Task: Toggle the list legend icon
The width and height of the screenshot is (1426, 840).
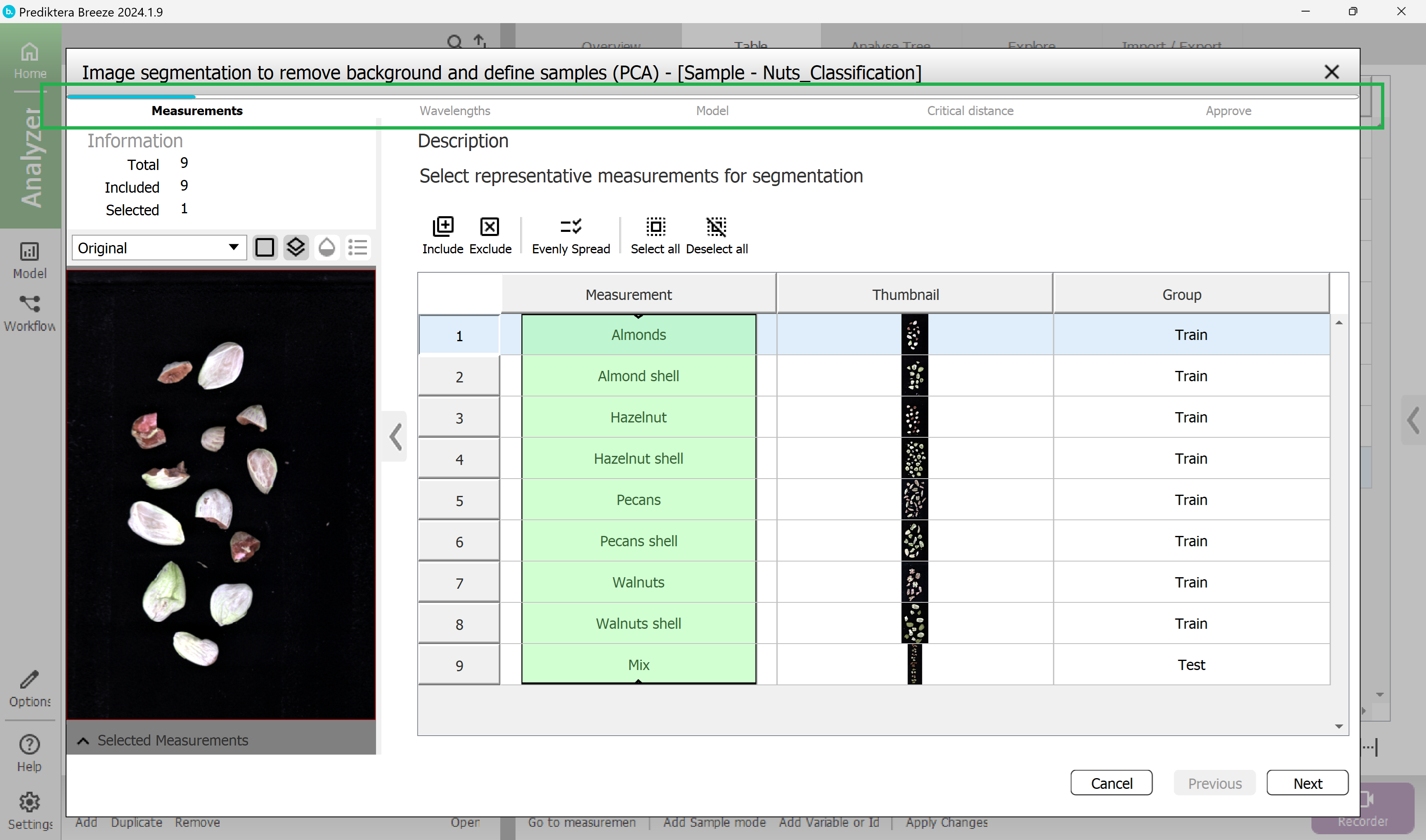Action: (x=358, y=248)
